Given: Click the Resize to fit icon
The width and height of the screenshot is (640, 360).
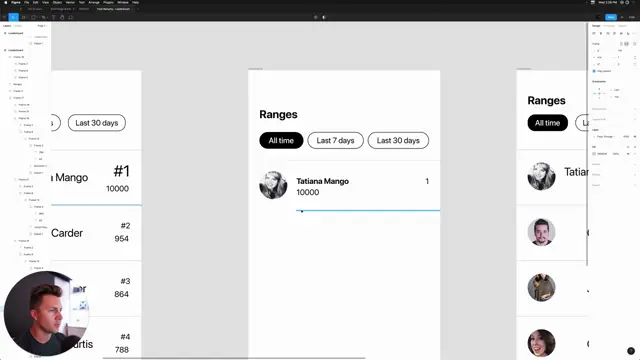Looking at the screenshot, I should 635,44.
